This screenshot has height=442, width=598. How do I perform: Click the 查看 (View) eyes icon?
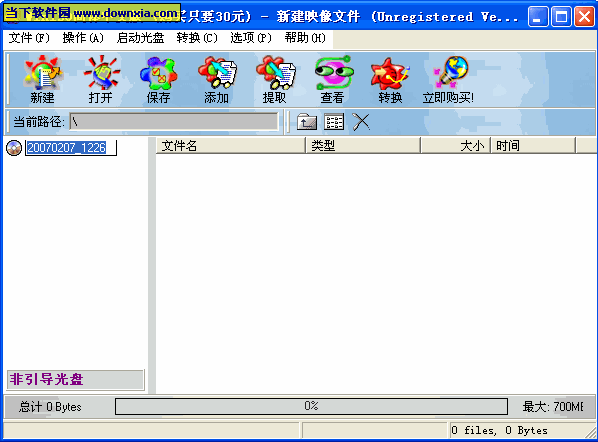tap(333, 79)
